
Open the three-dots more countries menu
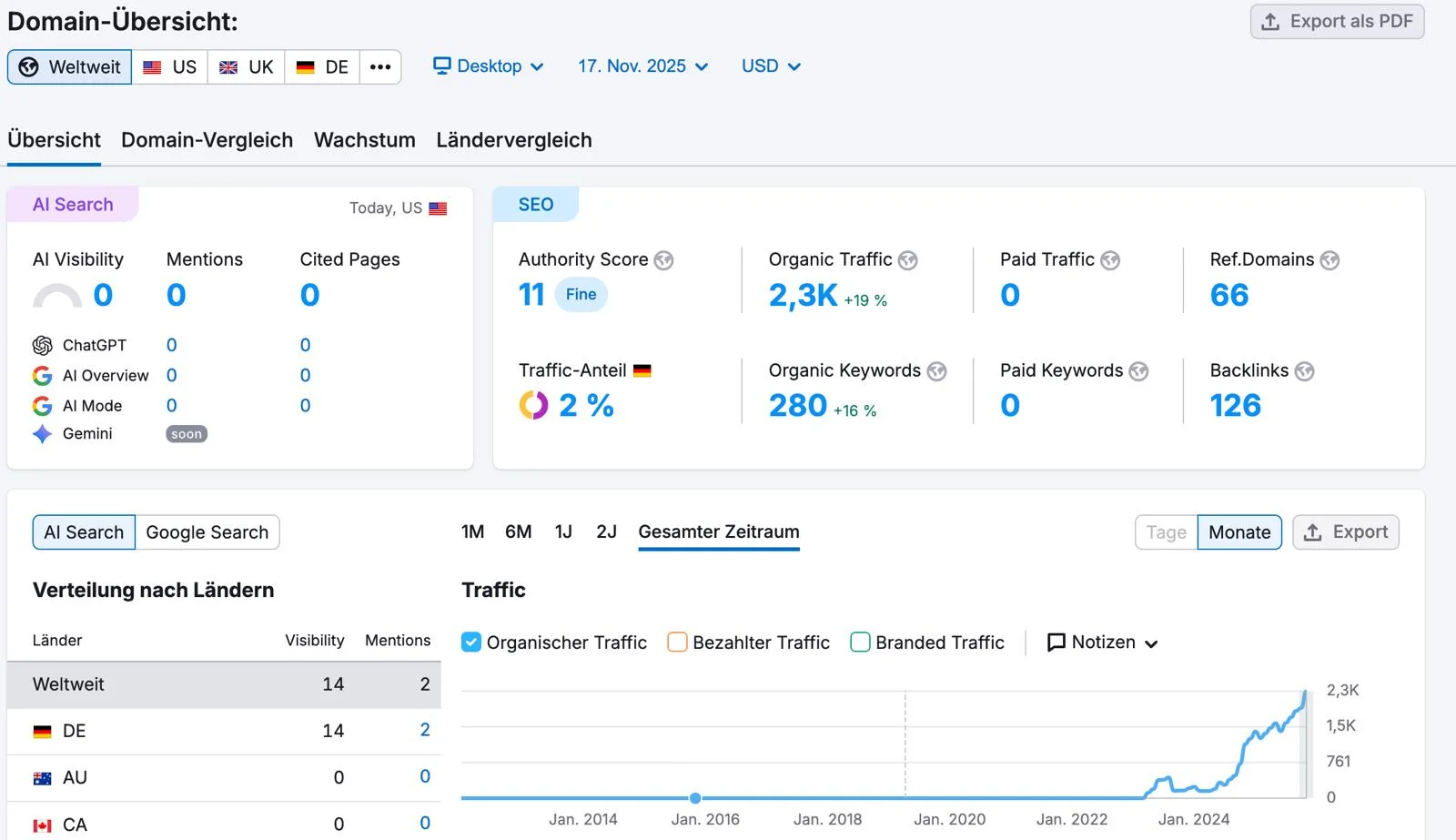tap(380, 67)
